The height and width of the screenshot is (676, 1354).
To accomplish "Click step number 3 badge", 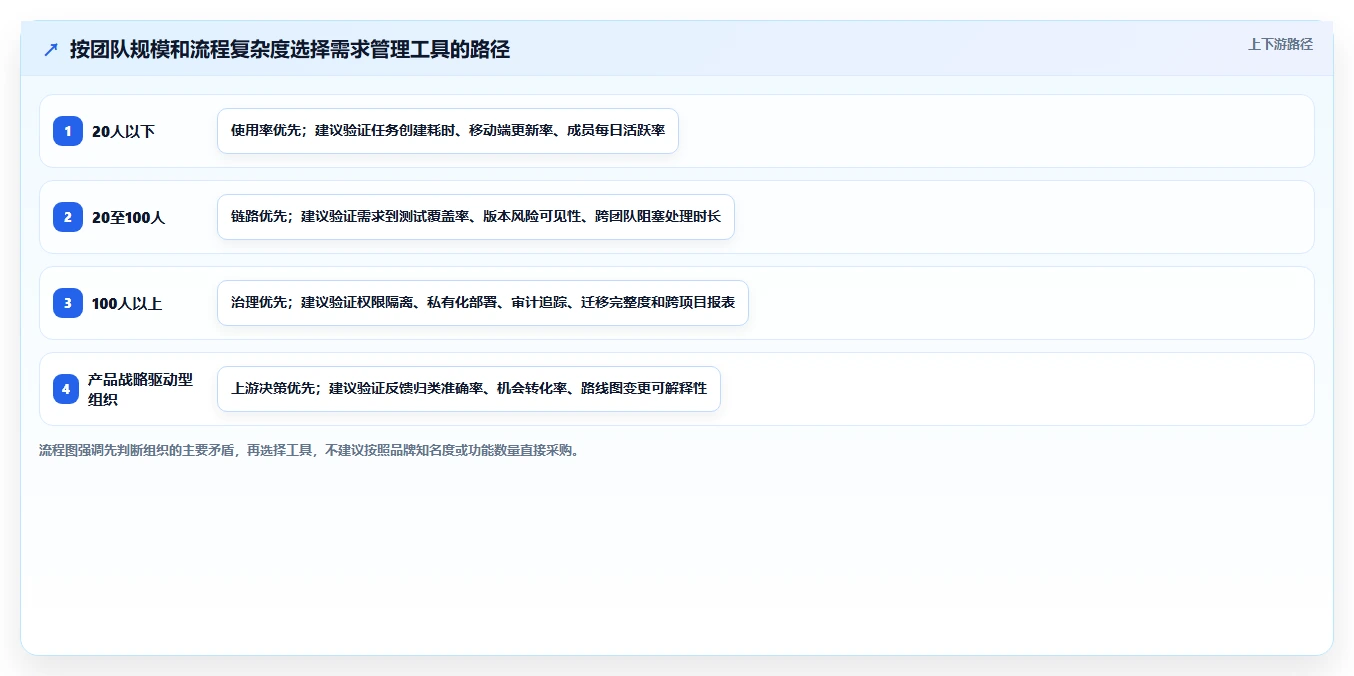I will (x=68, y=303).
